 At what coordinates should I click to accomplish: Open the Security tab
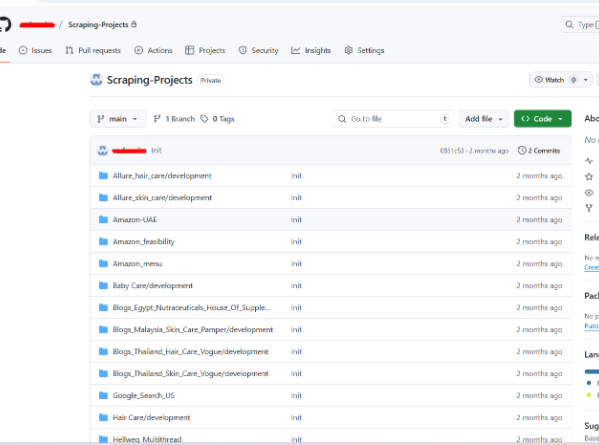259,50
